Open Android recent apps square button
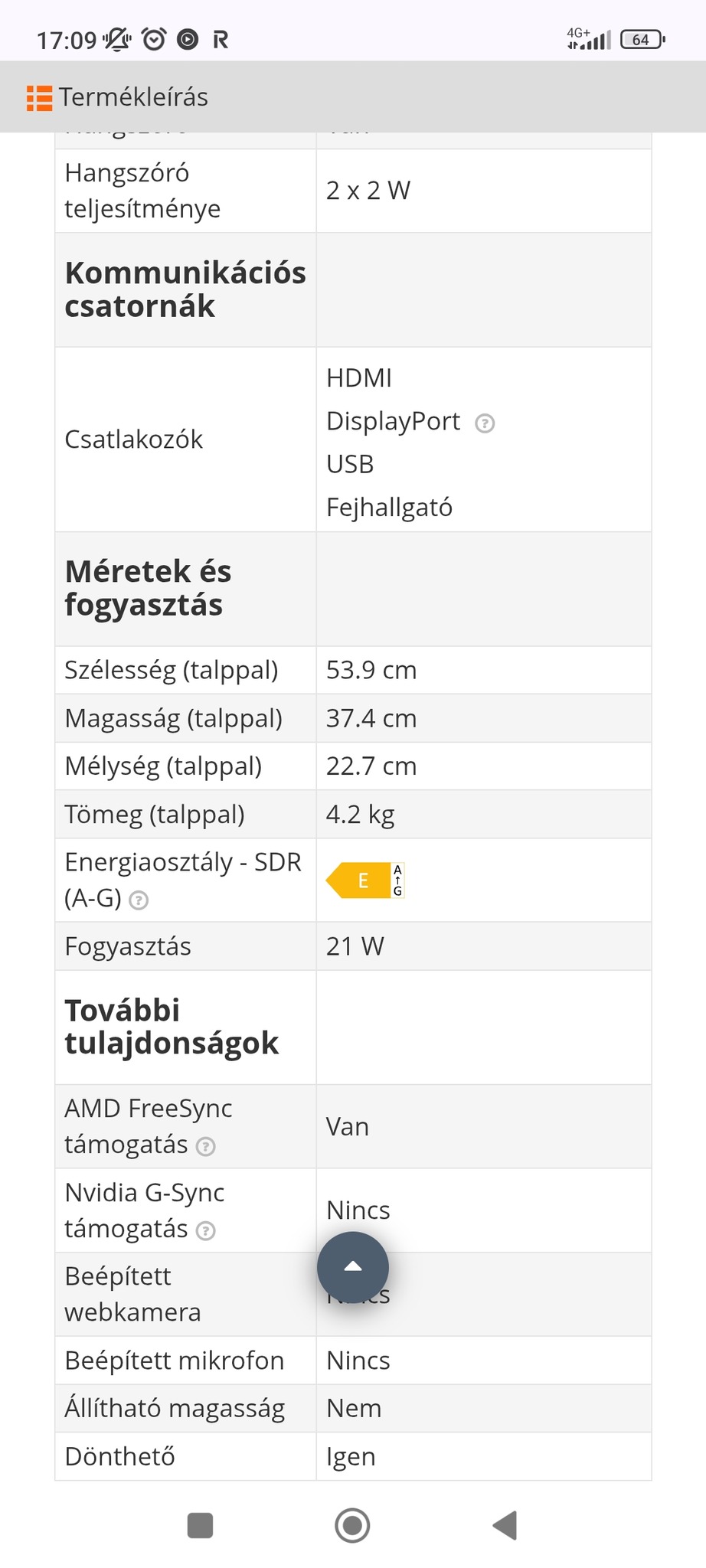Screen dimensions: 706x1568 (x=200, y=1525)
